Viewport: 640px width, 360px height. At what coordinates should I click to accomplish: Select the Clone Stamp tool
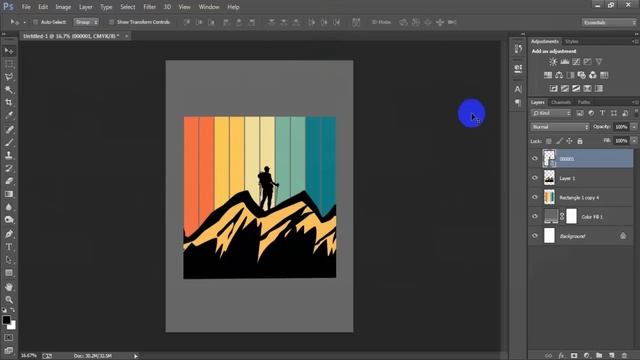click(9, 155)
